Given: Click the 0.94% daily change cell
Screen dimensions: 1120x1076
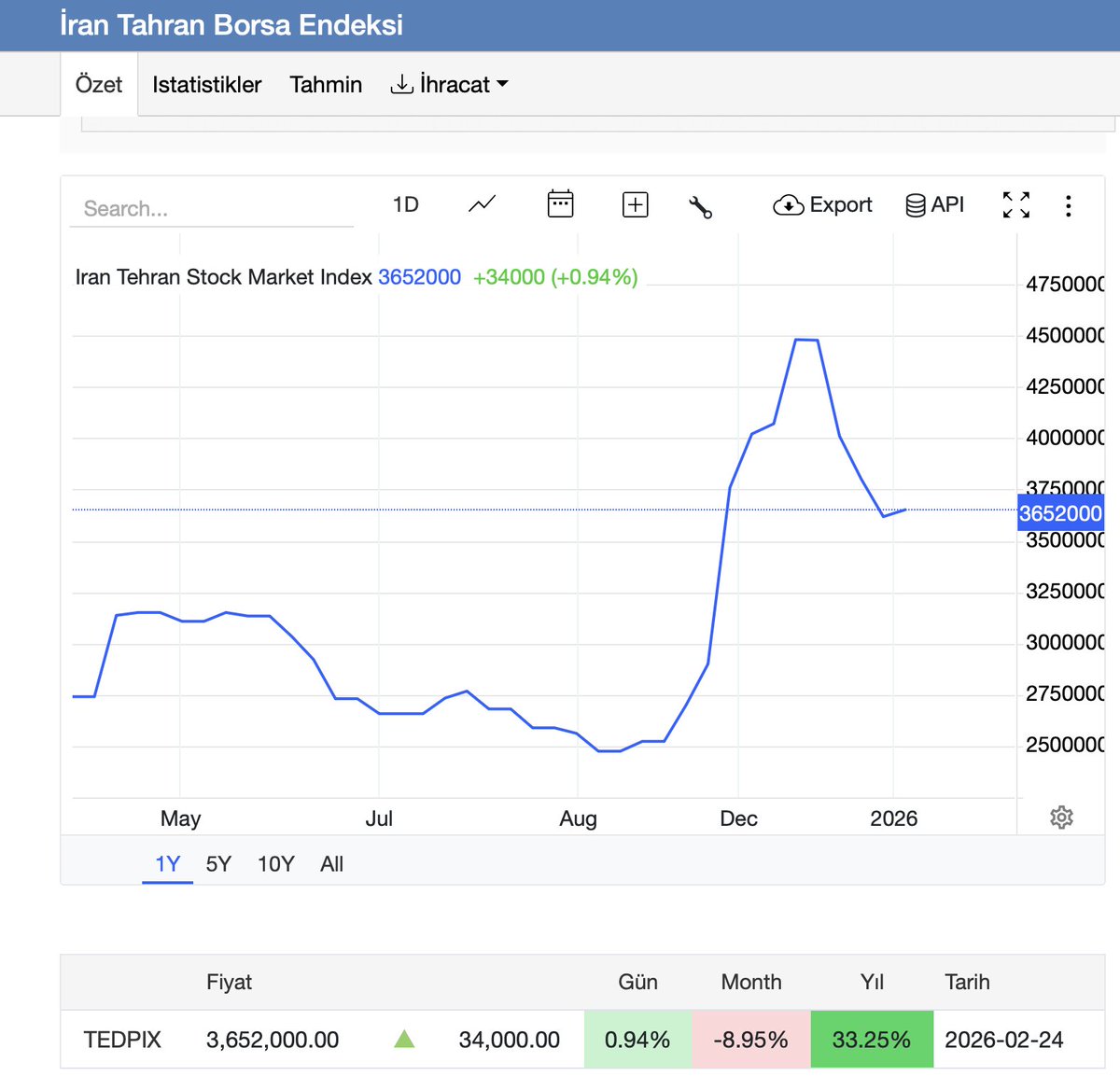Looking at the screenshot, I should click(637, 1040).
